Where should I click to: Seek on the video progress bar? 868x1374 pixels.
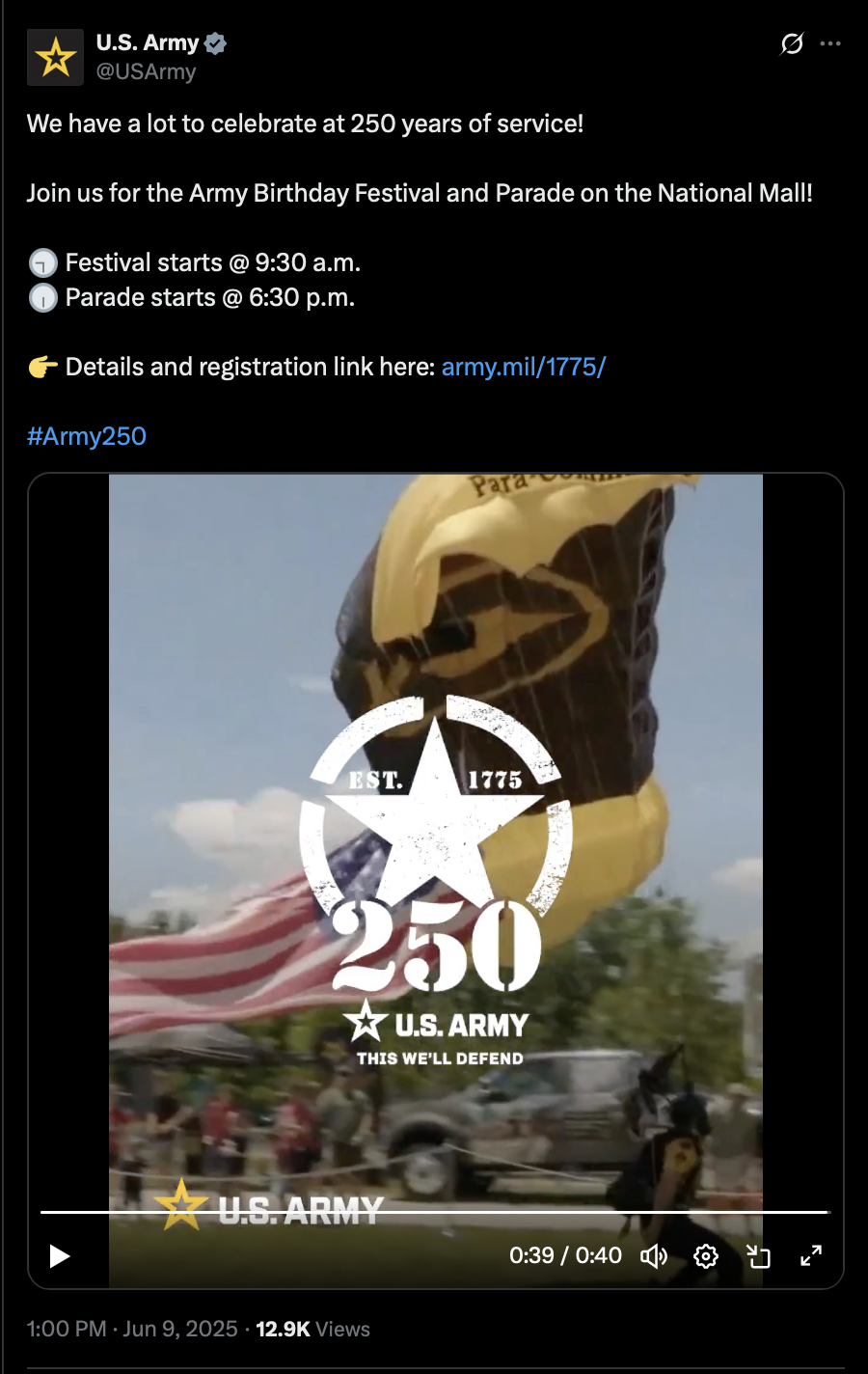[x=434, y=1212]
